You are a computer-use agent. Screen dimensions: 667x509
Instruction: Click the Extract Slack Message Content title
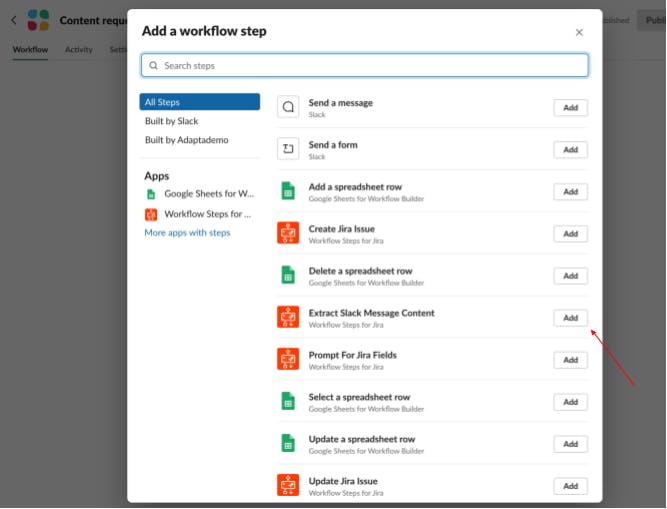(371, 313)
